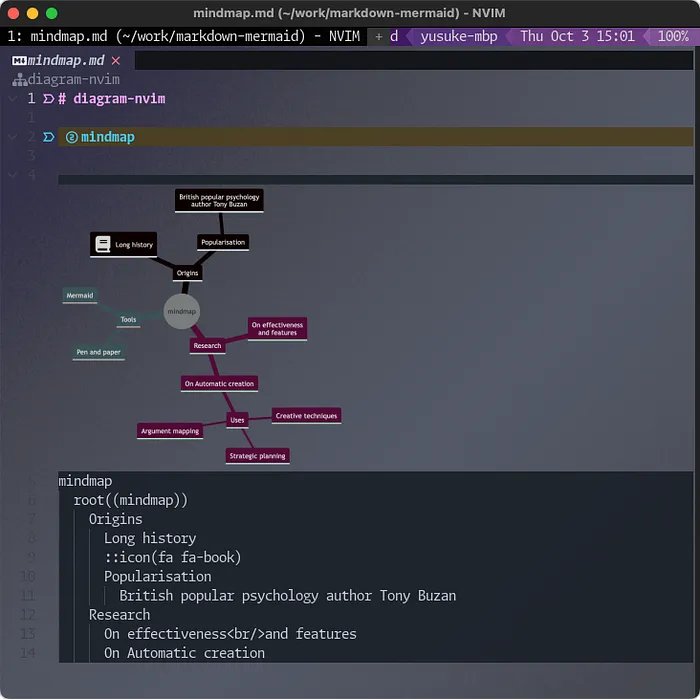700x699 pixels.
Task: Place cursor on 'Long history' code line
Action: coord(150,538)
